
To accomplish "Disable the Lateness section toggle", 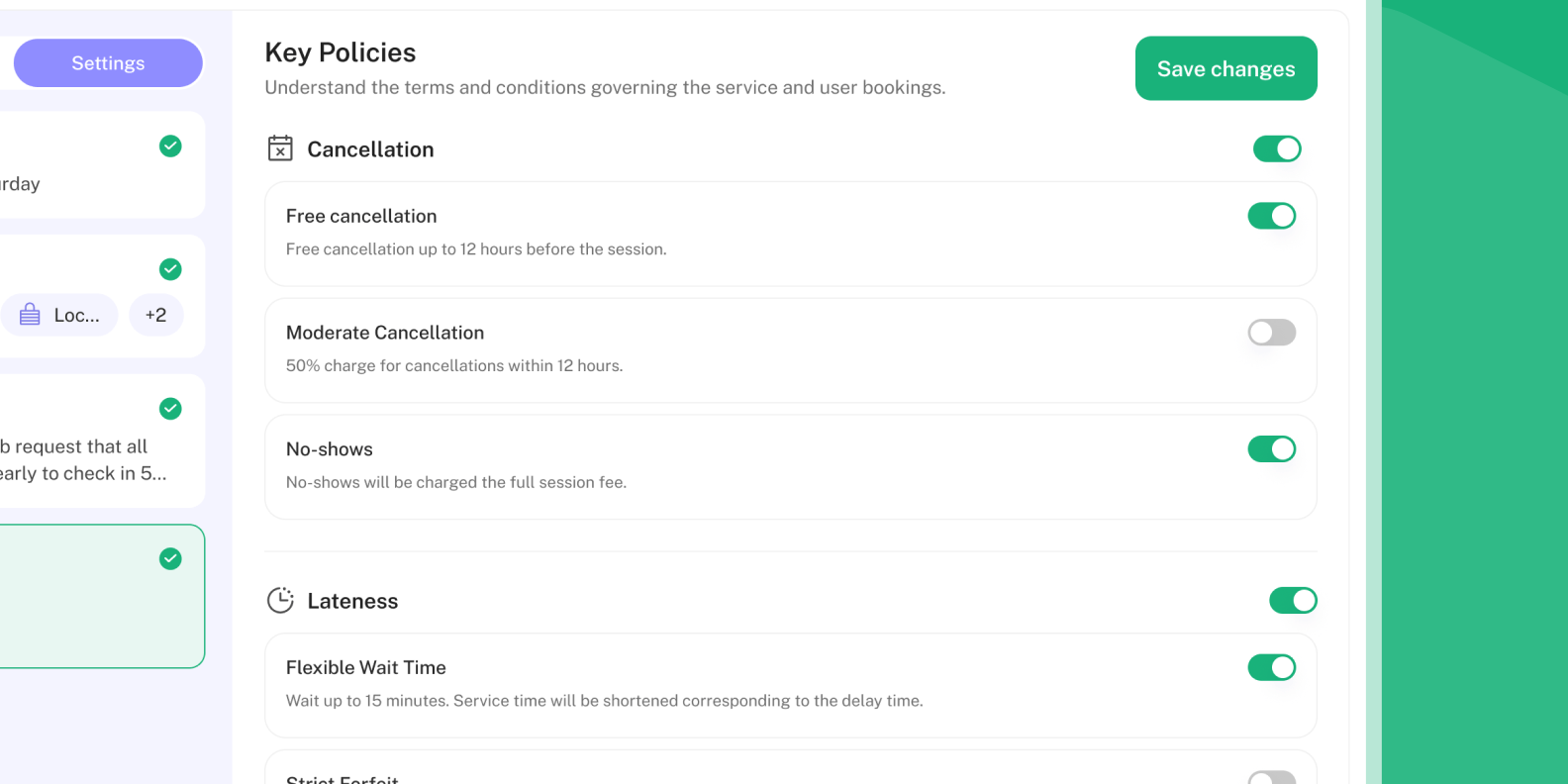I will (1293, 601).
